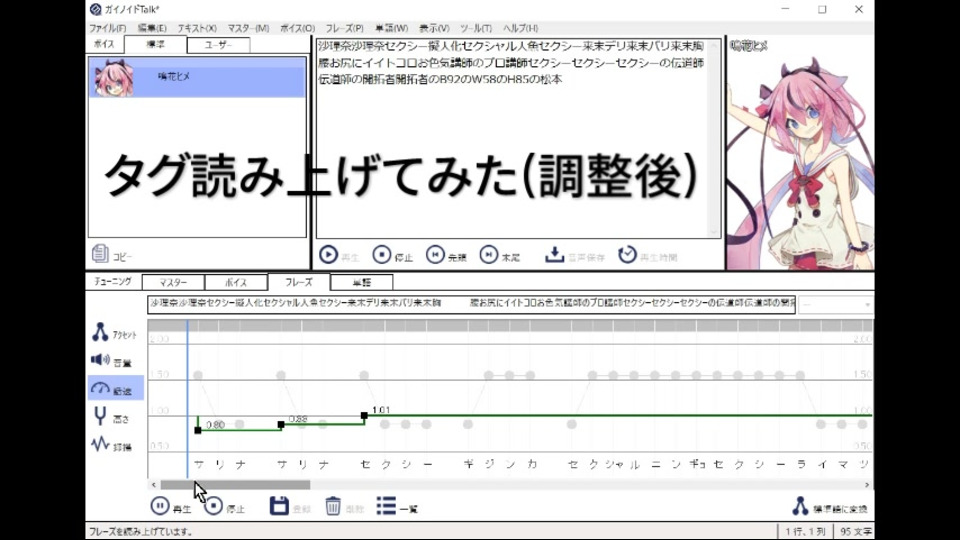The width and height of the screenshot is (960, 540).
Task: Stop playback with the editor's 停止 button
Action: click(381, 254)
